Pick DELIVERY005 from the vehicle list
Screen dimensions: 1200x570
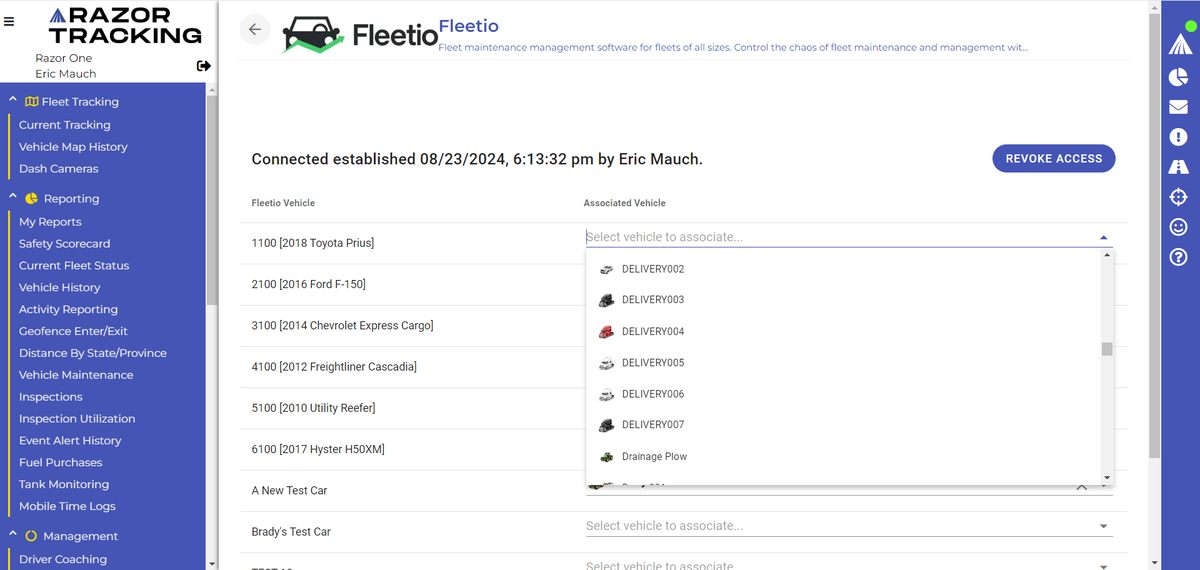tap(844, 363)
